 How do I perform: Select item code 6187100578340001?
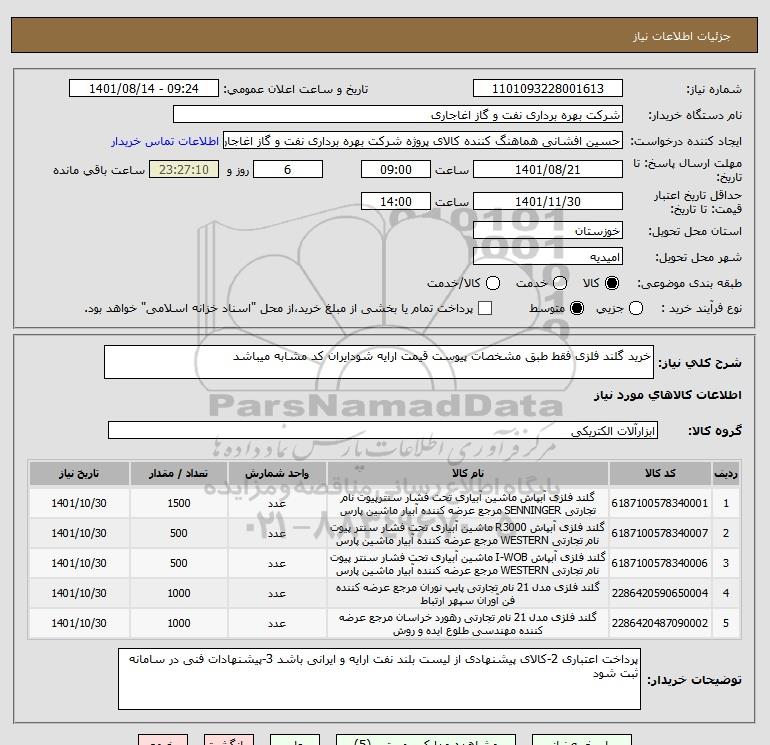(x=660, y=503)
